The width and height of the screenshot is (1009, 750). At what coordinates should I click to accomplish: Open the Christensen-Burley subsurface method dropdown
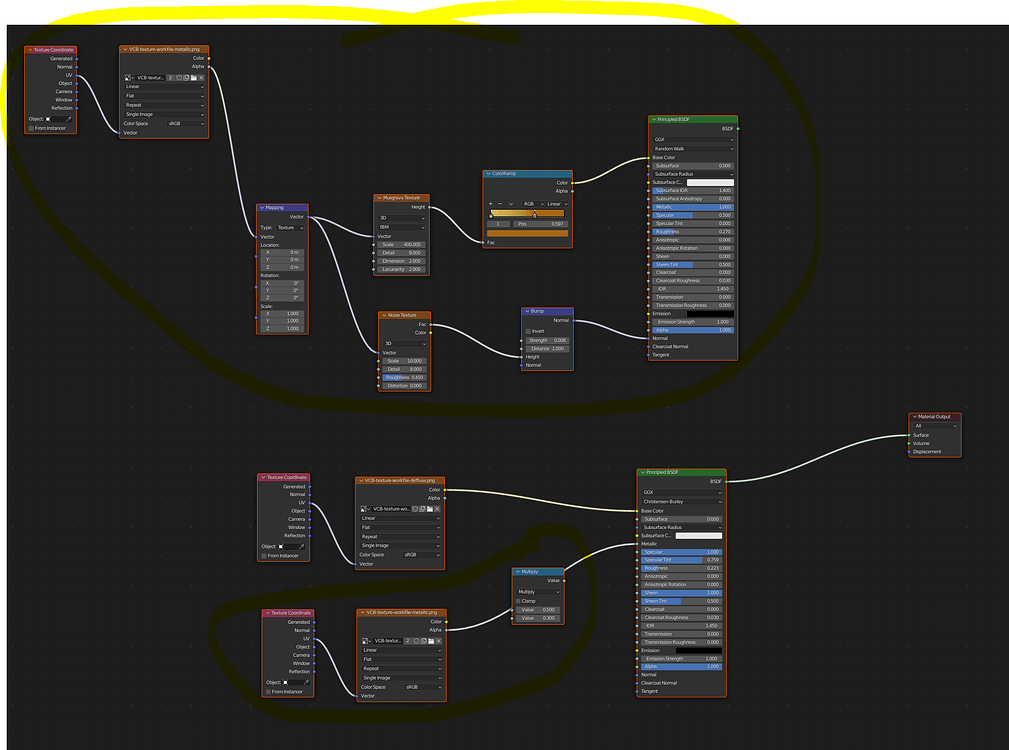681,502
